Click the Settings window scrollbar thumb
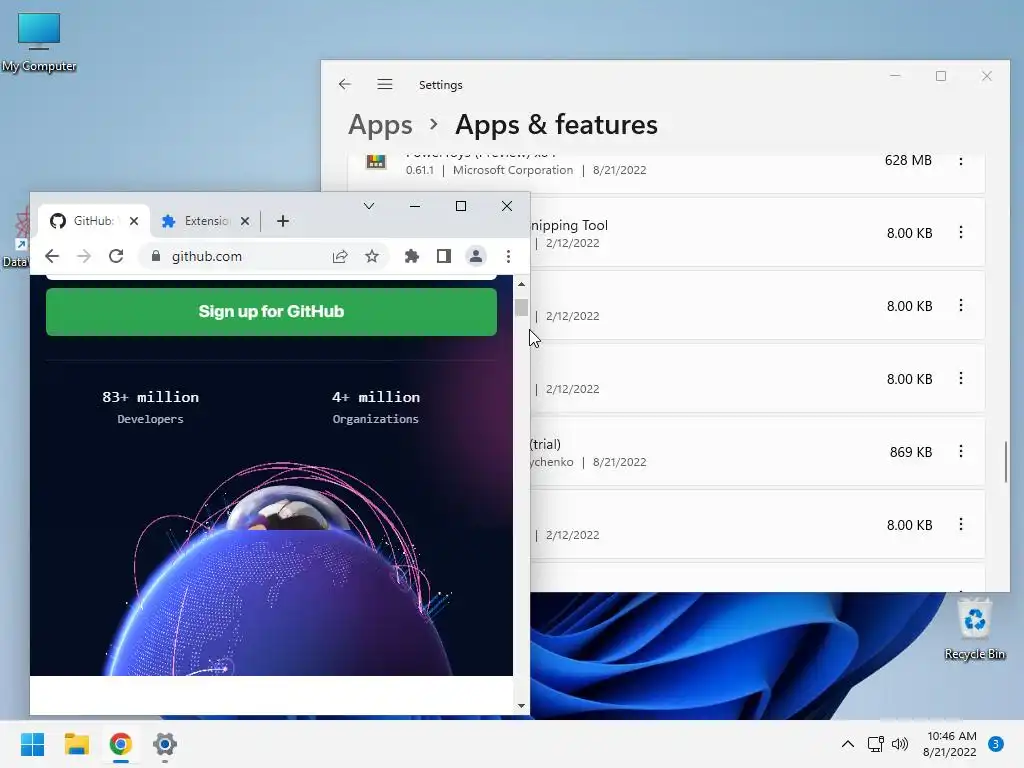 (x=1006, y=462)
